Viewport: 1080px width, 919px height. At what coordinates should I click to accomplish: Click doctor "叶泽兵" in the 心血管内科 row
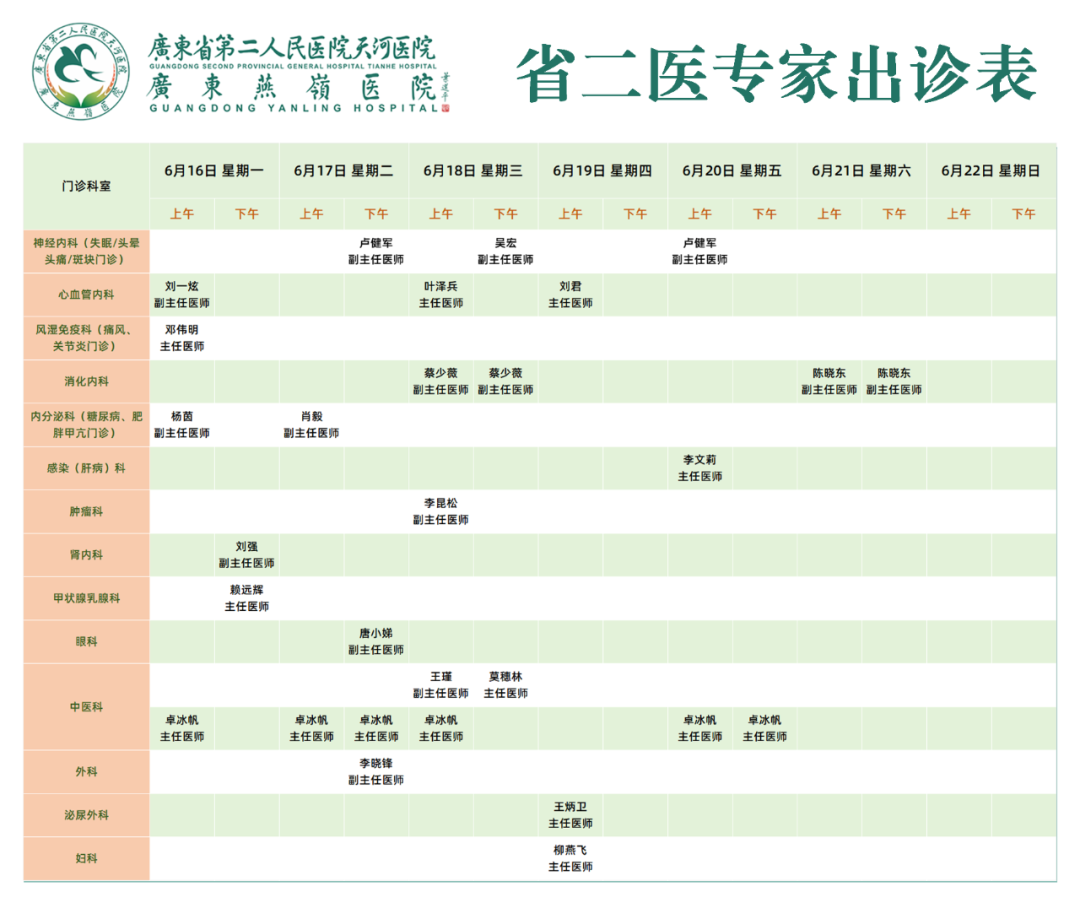[441, 287]
